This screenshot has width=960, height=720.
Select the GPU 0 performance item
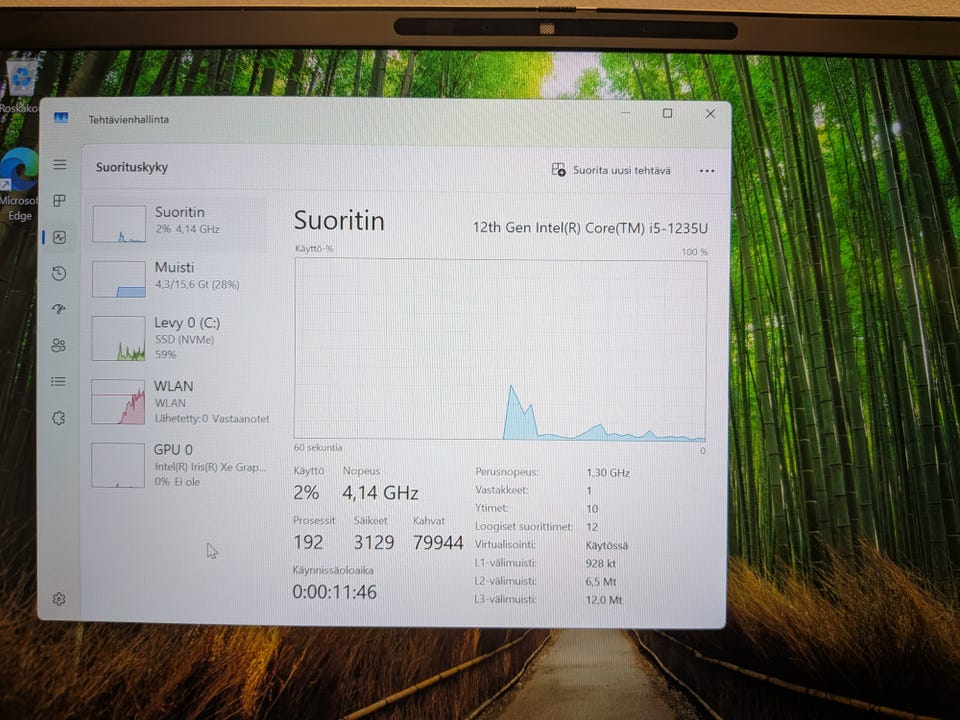tap(179, 465)
